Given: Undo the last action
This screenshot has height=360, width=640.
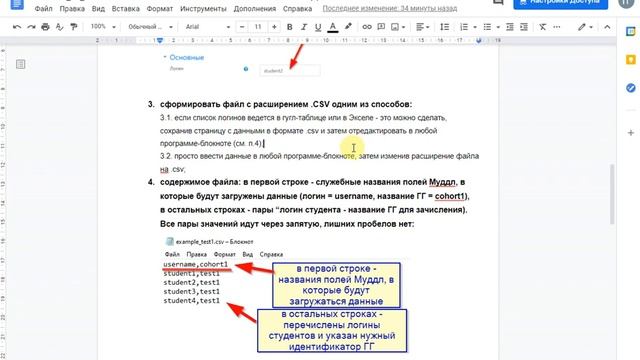Looking at the screenshot, I should (x=17, y=27).
